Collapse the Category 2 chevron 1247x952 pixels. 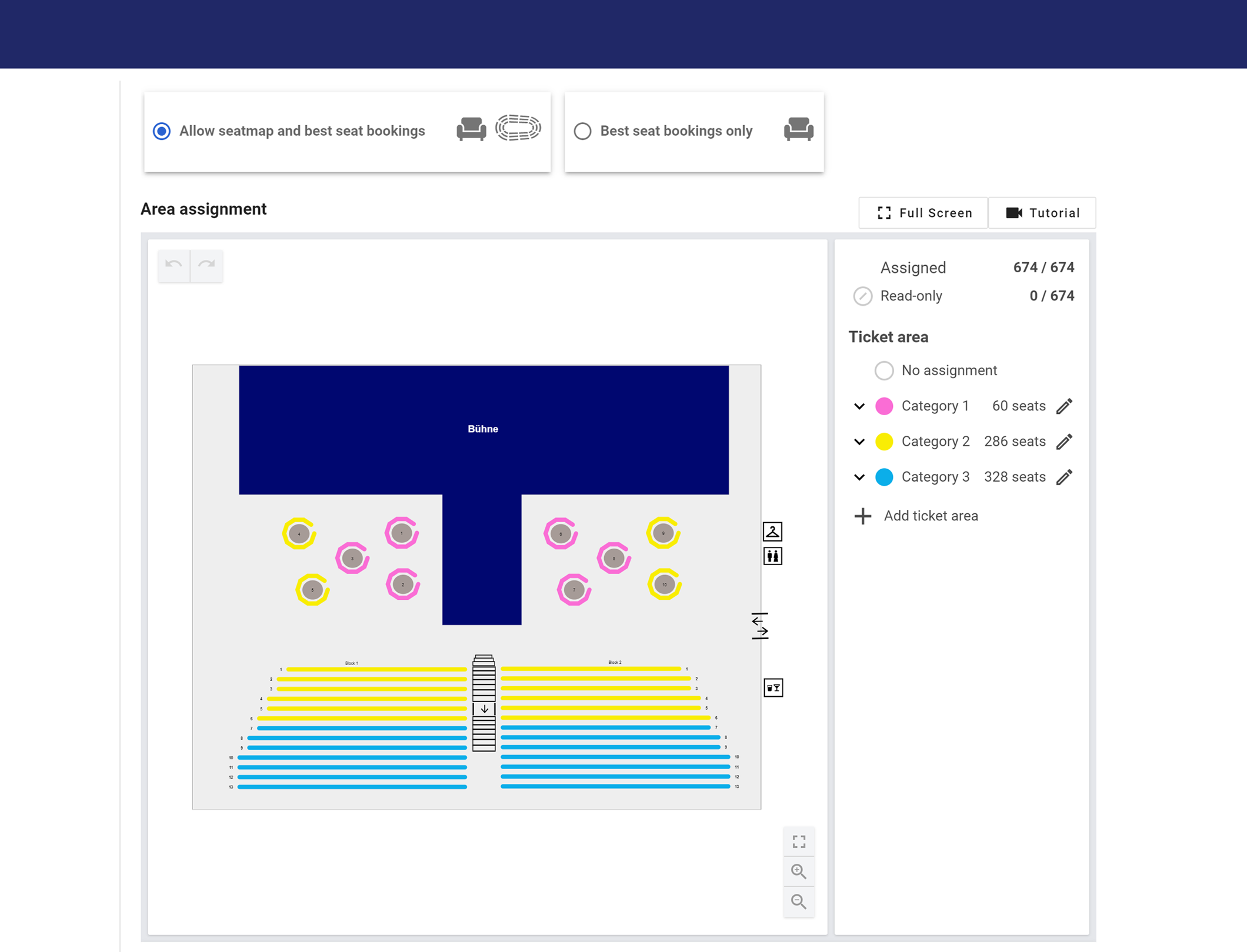(859, 442)
